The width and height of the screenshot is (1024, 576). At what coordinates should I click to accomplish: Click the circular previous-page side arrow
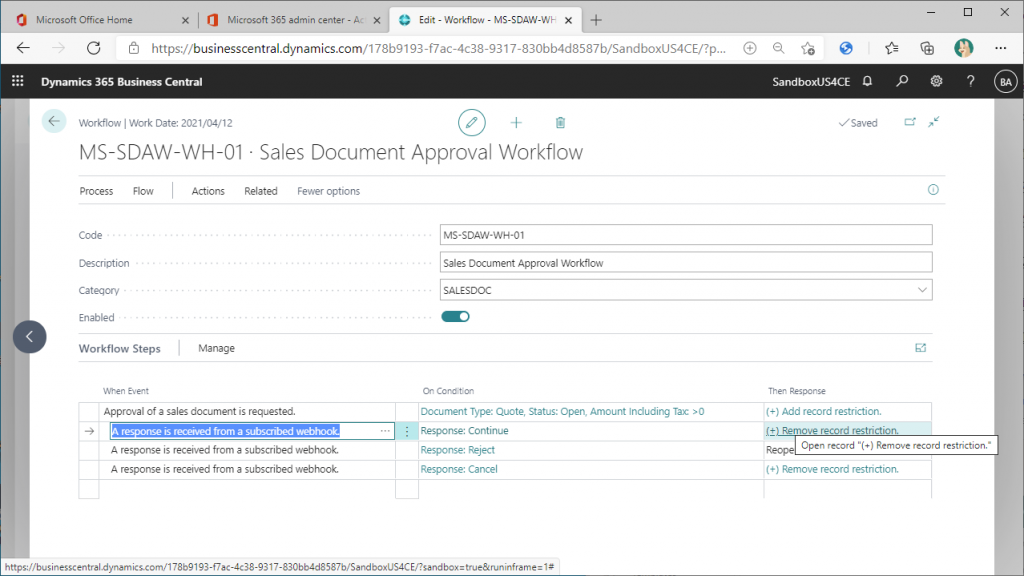pos(29,336)
